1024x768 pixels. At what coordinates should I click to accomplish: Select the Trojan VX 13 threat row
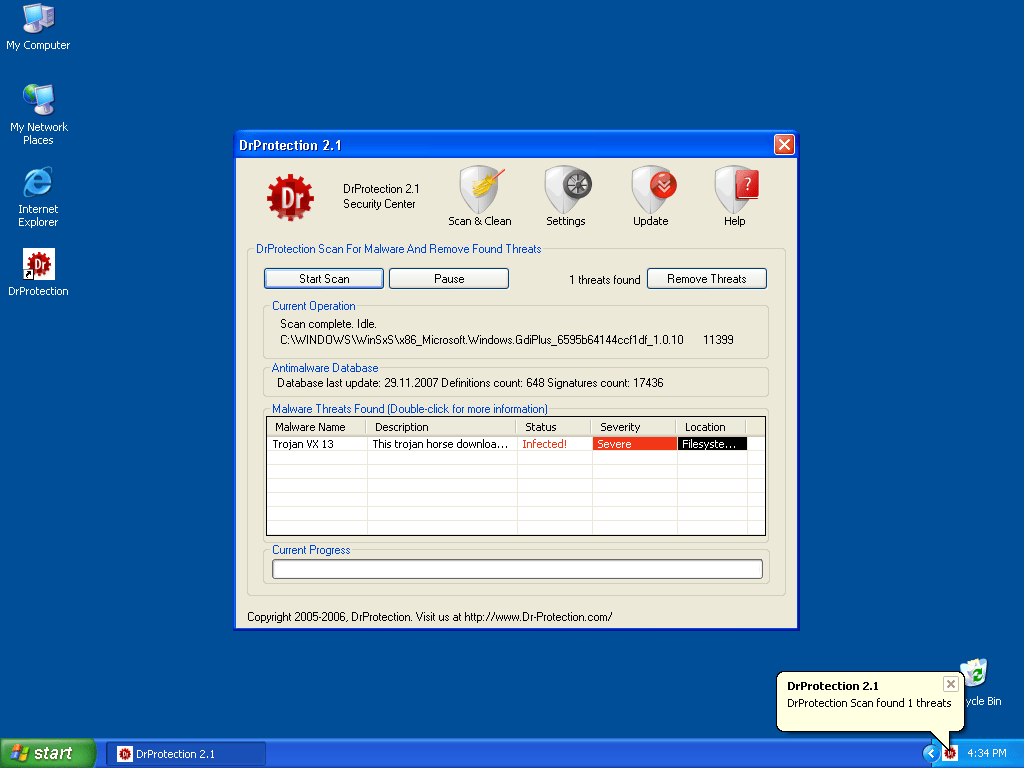(314, 444)
